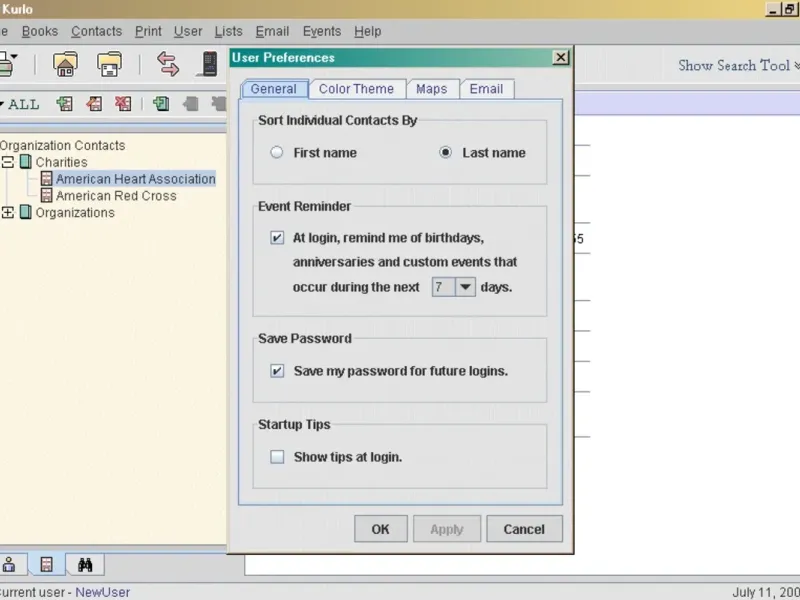
Task: Open the Email menu in menu bar
Action: click(x=272, y=32)
